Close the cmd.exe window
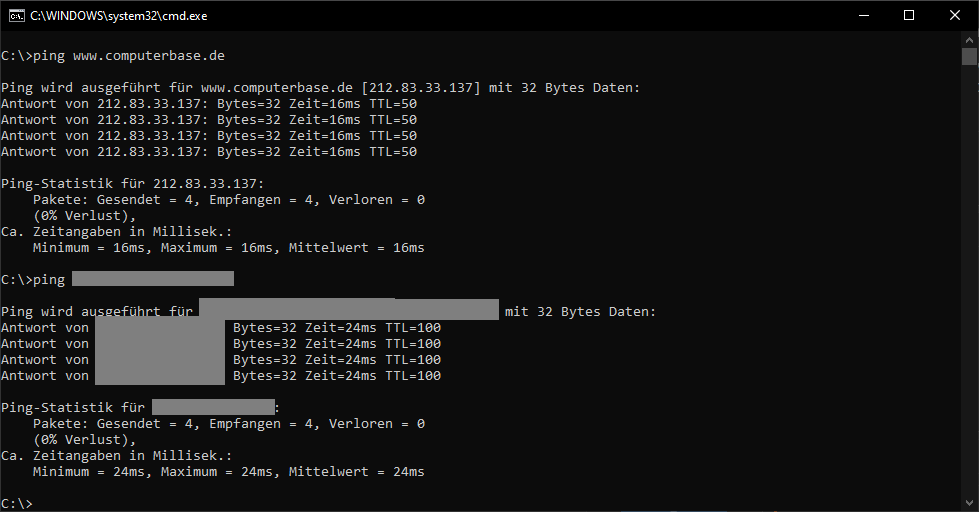979x512 pixels. pyautogui.click(x=955, y=16)
